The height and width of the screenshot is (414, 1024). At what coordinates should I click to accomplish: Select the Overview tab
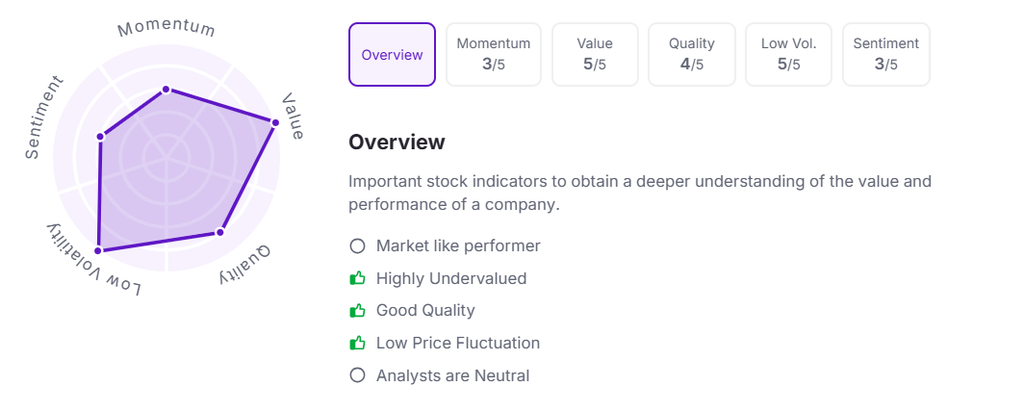(392, 55)
